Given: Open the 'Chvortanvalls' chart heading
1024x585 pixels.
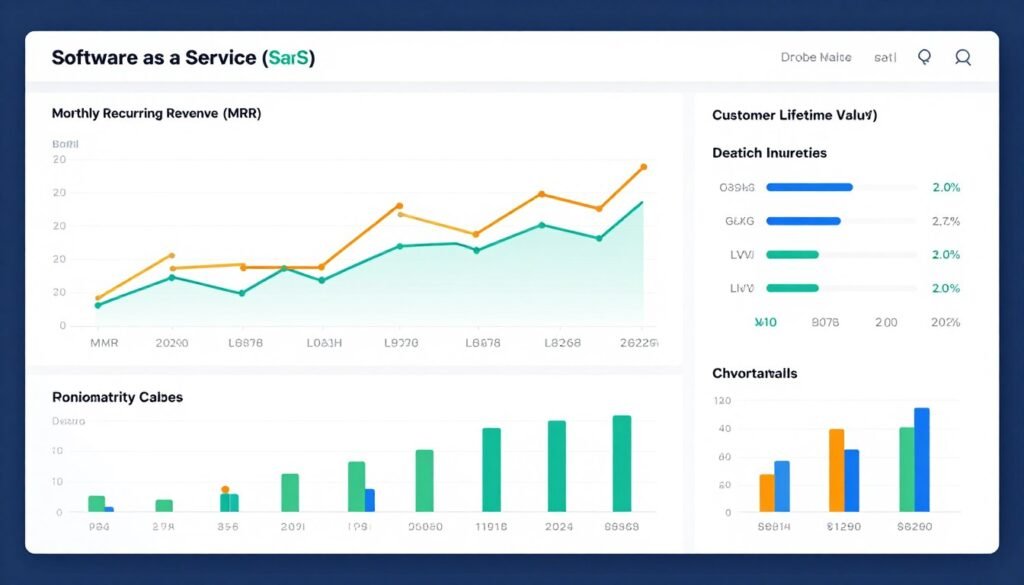Looking at the screenshot, I should coord(754,373).
